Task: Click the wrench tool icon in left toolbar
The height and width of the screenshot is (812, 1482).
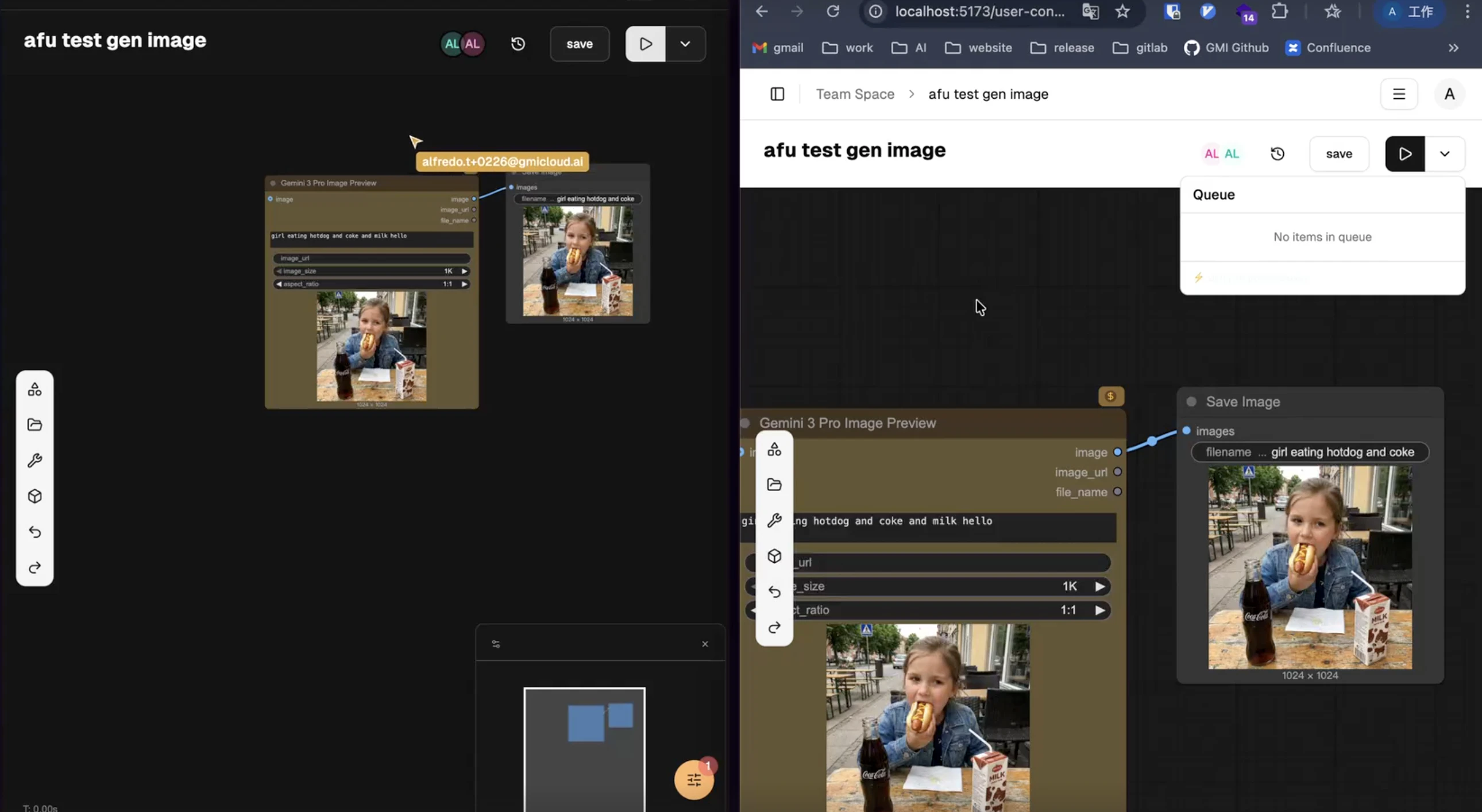Action: pyautogui.click(x=34, y=461)
